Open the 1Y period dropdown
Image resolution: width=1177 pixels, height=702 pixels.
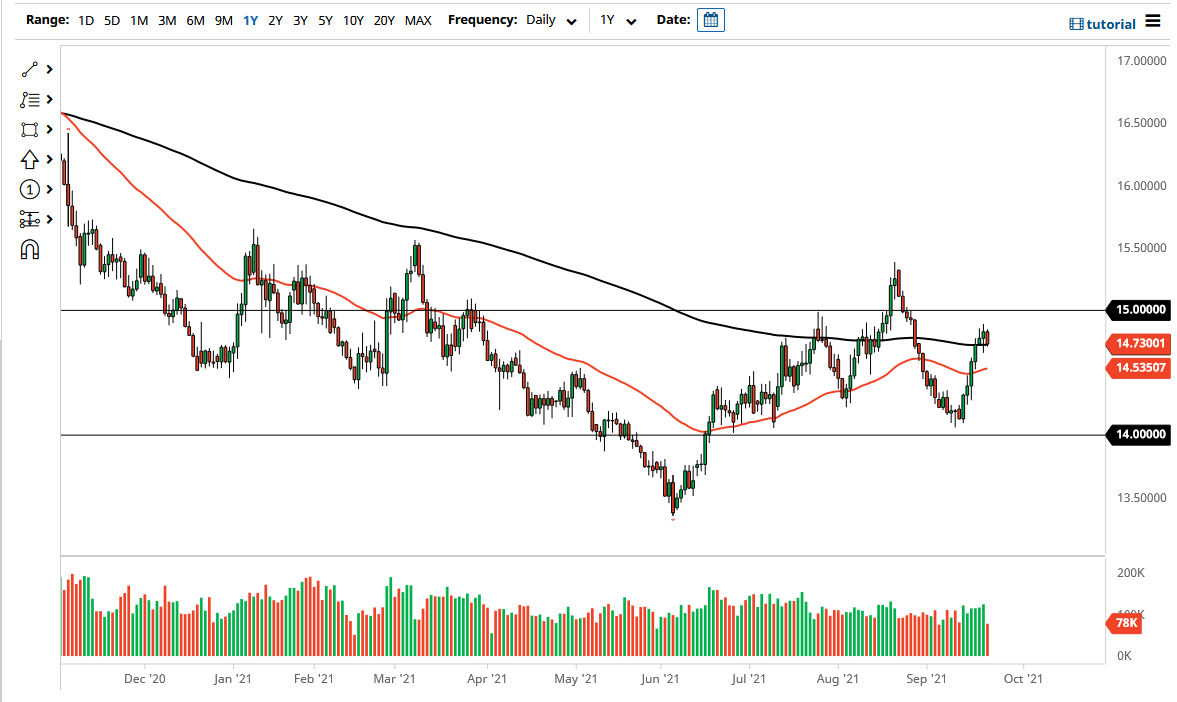617,19
